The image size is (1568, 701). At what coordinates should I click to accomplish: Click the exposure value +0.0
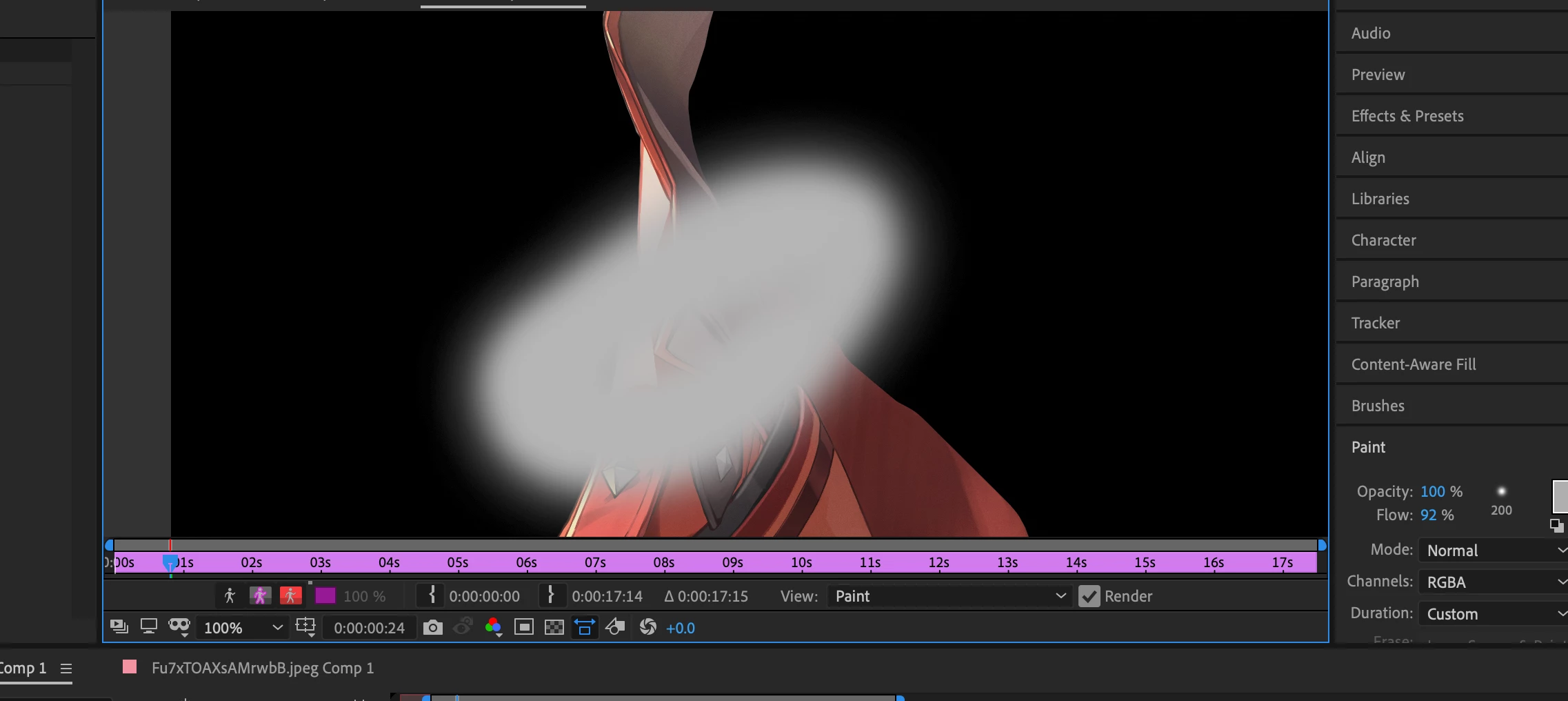pyautogui.click(x=681, y=628)
